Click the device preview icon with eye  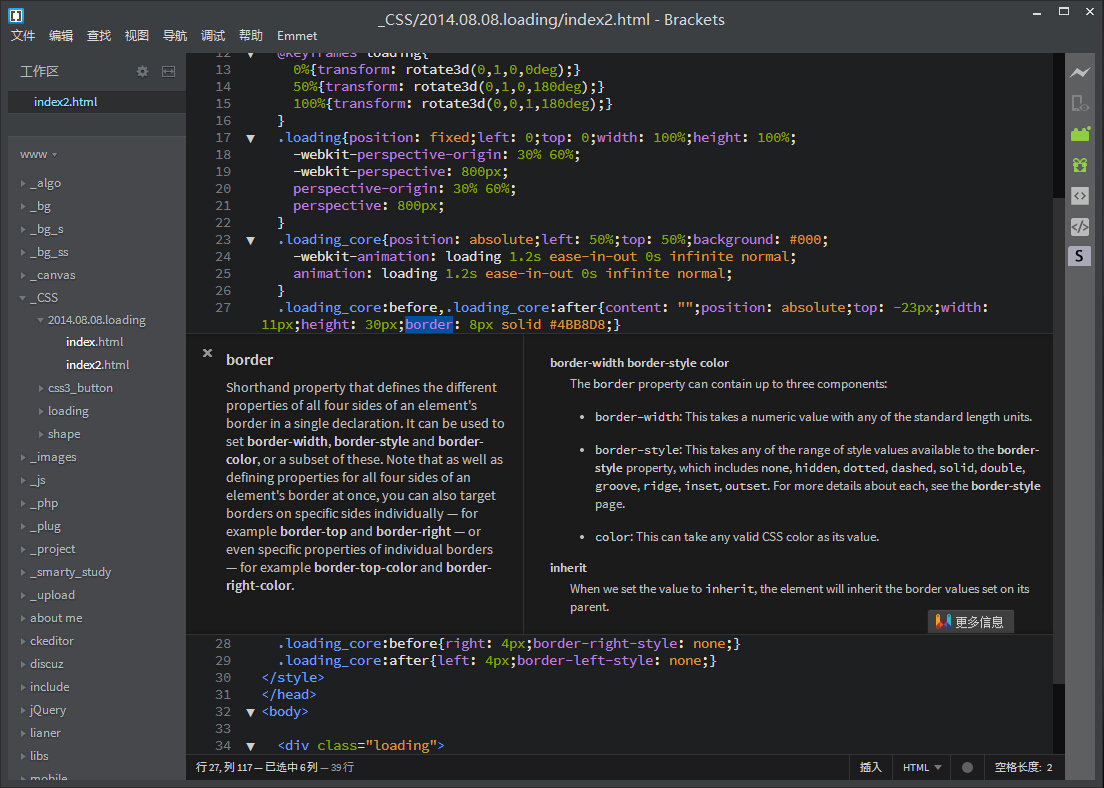pos(1079,103)
